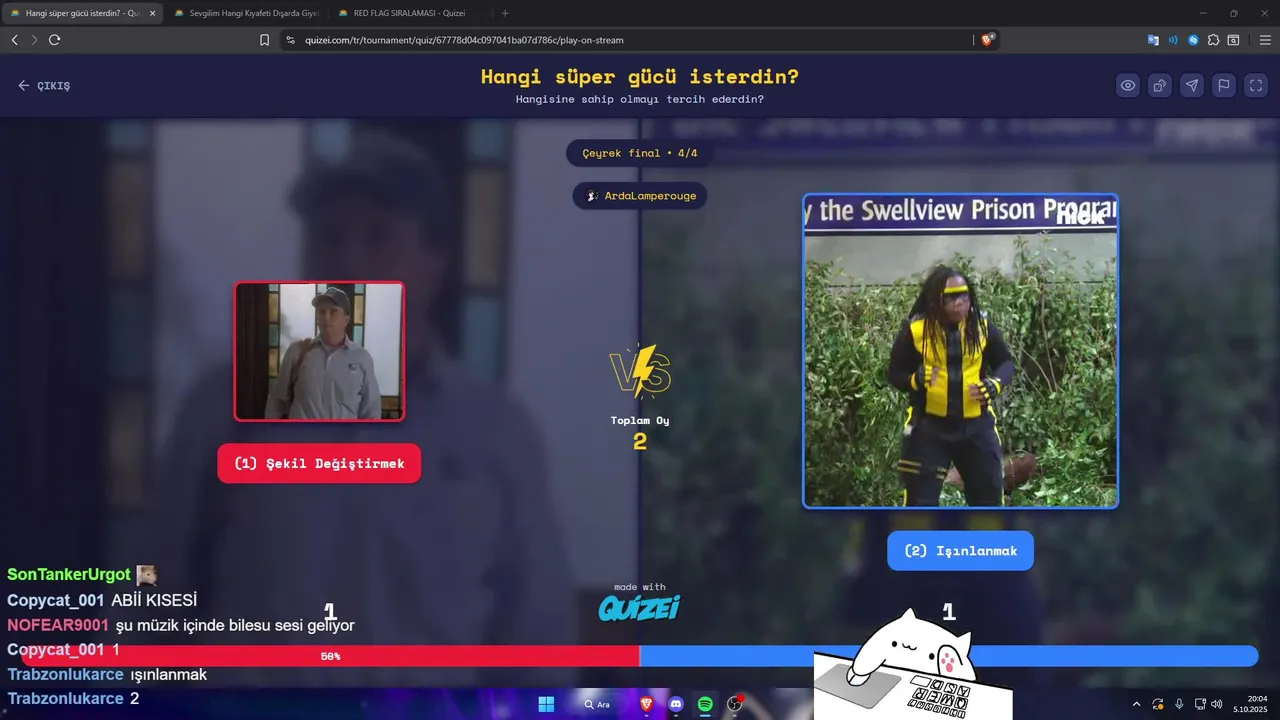Click the red 50% vote bar
Image resolution: width=1280 pixels, height=720 pixels.
(x=330, y=656)
